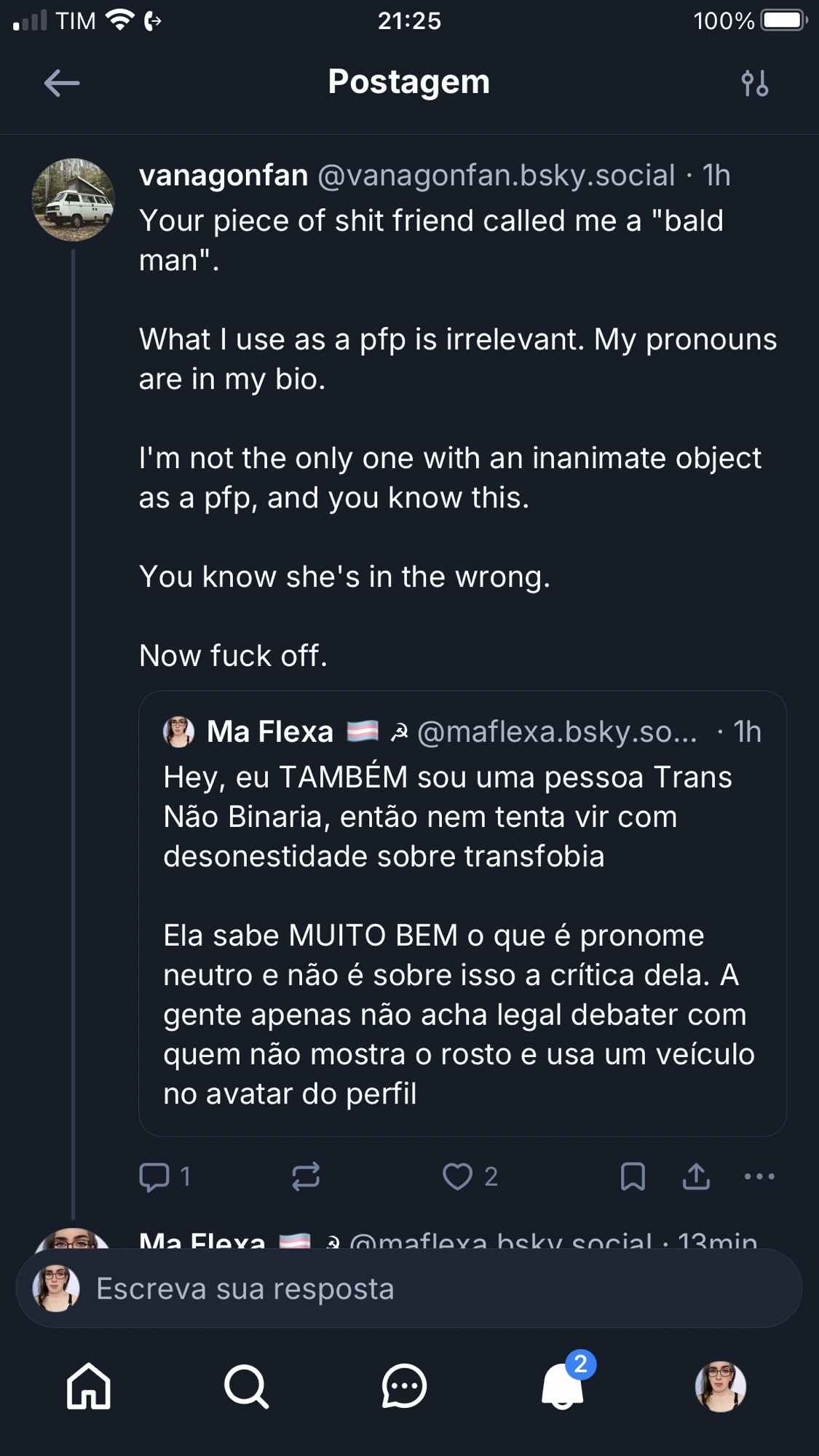Open the Search tab
Image resolution: width=819 pixels, height=1456 pixels.
click(x=246, y=1386)
